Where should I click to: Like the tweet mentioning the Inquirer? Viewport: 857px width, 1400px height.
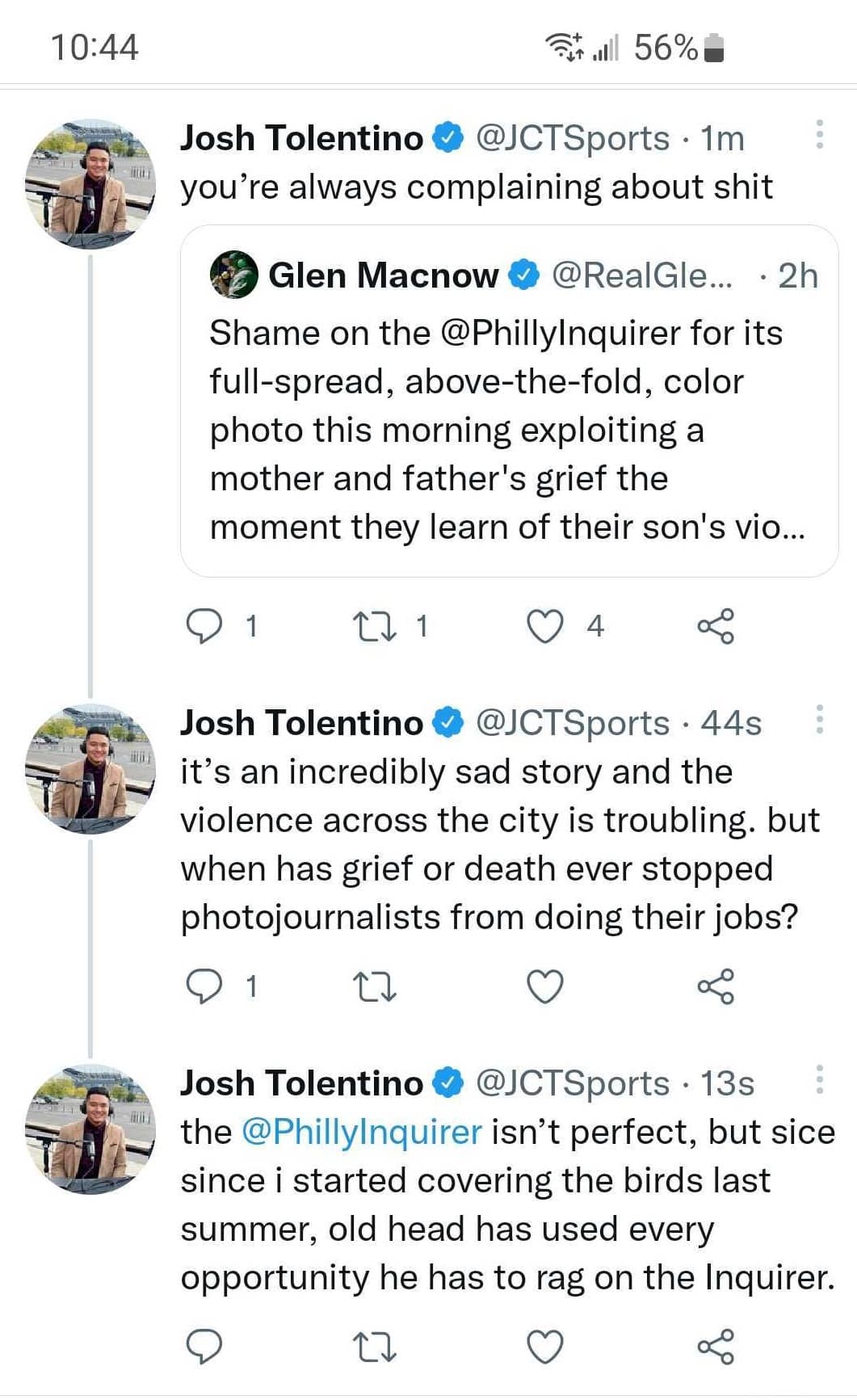(545, 1347)
